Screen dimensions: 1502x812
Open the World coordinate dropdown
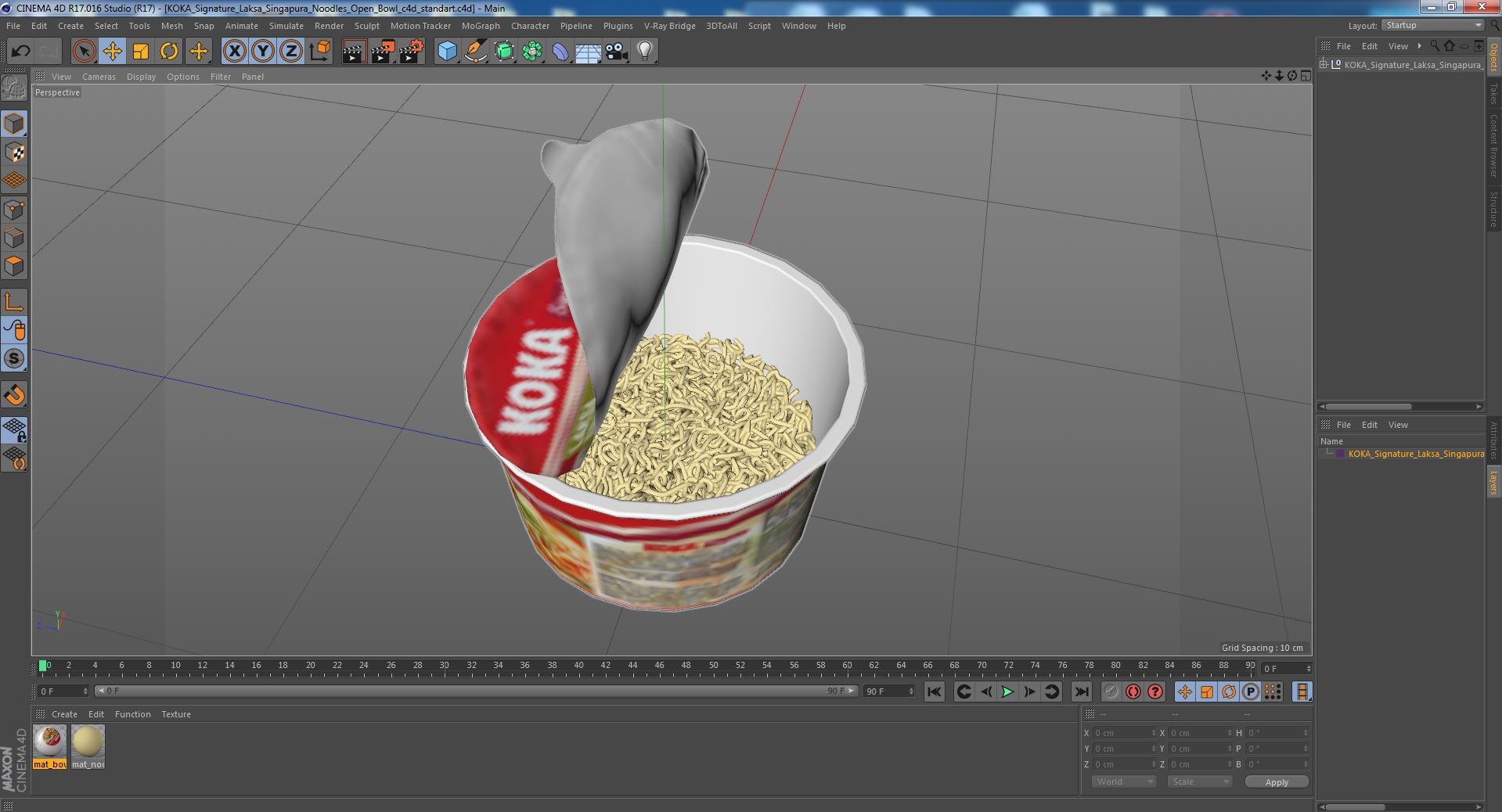pos(1123,781)
